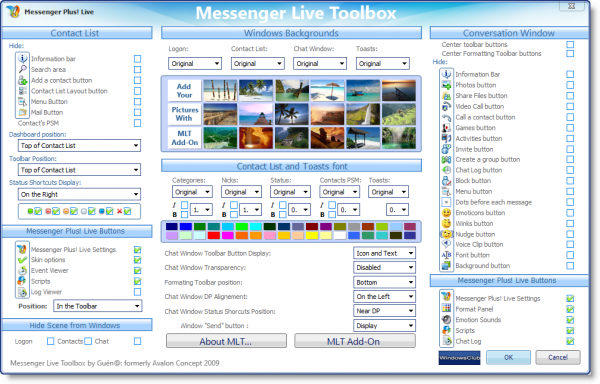Image resolution: width=600 pixels, height=384 pixels.
Task: Click the About MLT... button
Action: point(226,341)
